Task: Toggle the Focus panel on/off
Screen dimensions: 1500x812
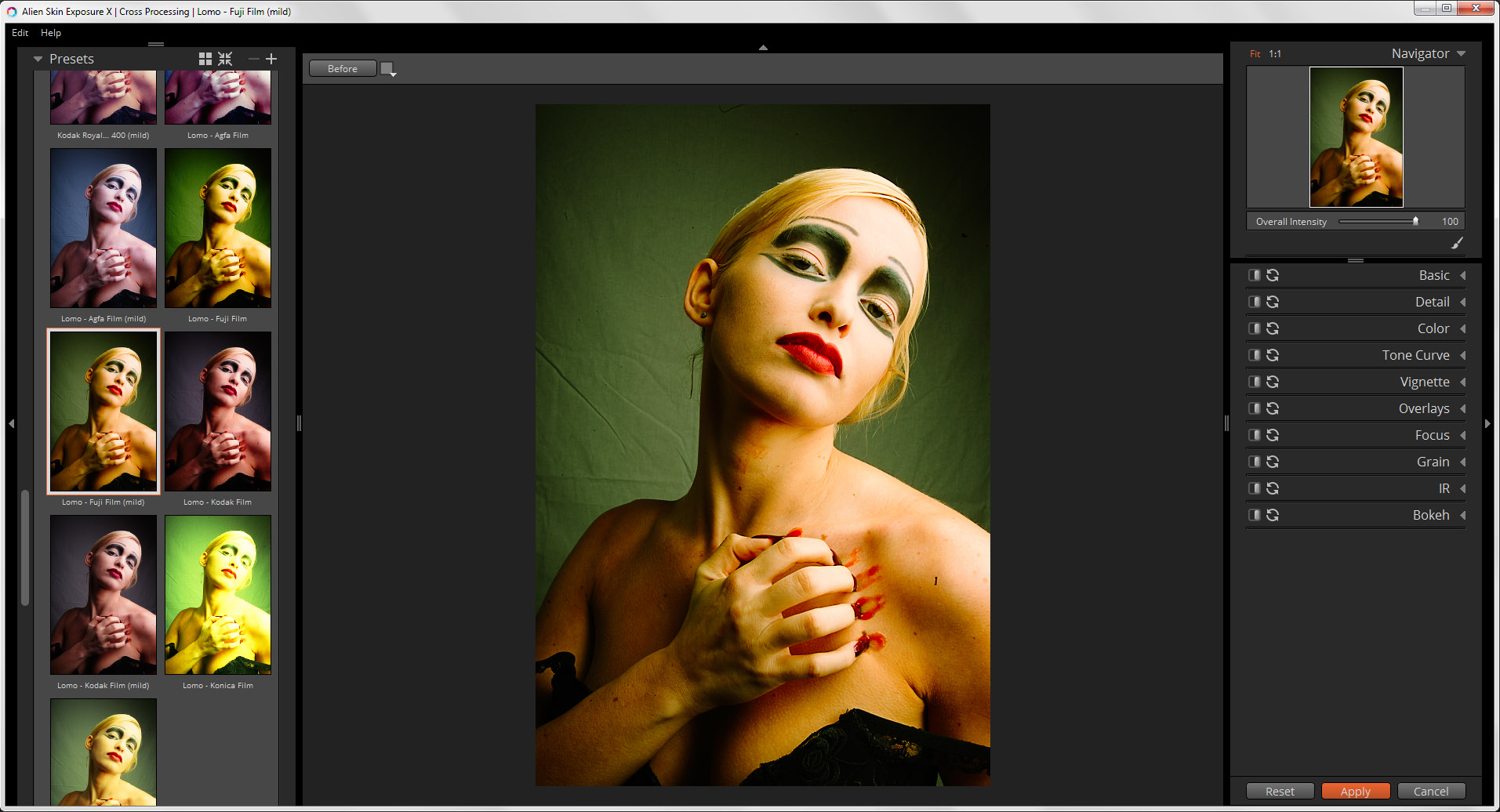Action: [x=1255, y=435]
